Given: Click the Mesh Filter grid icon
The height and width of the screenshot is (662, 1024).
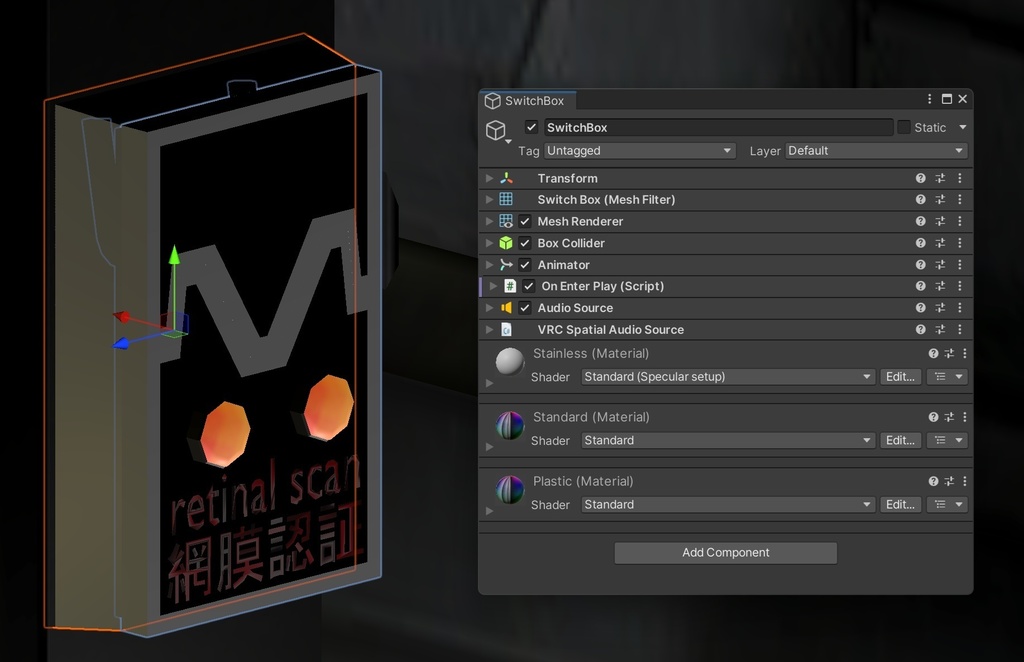Looking at the screenshot, I should pyautogui.click(x=506, y=199).
